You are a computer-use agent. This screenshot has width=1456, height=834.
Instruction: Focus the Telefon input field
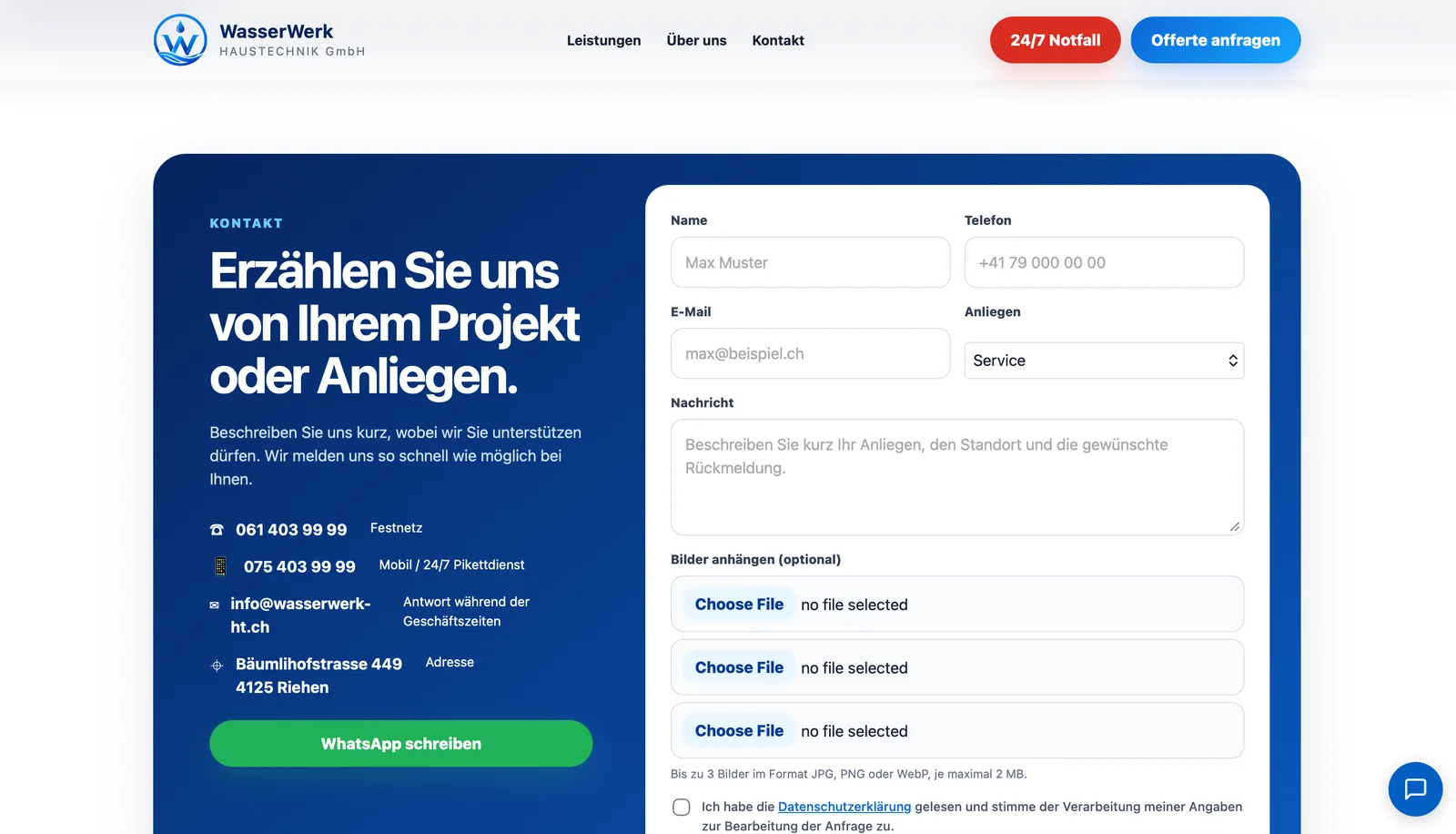1104,262
